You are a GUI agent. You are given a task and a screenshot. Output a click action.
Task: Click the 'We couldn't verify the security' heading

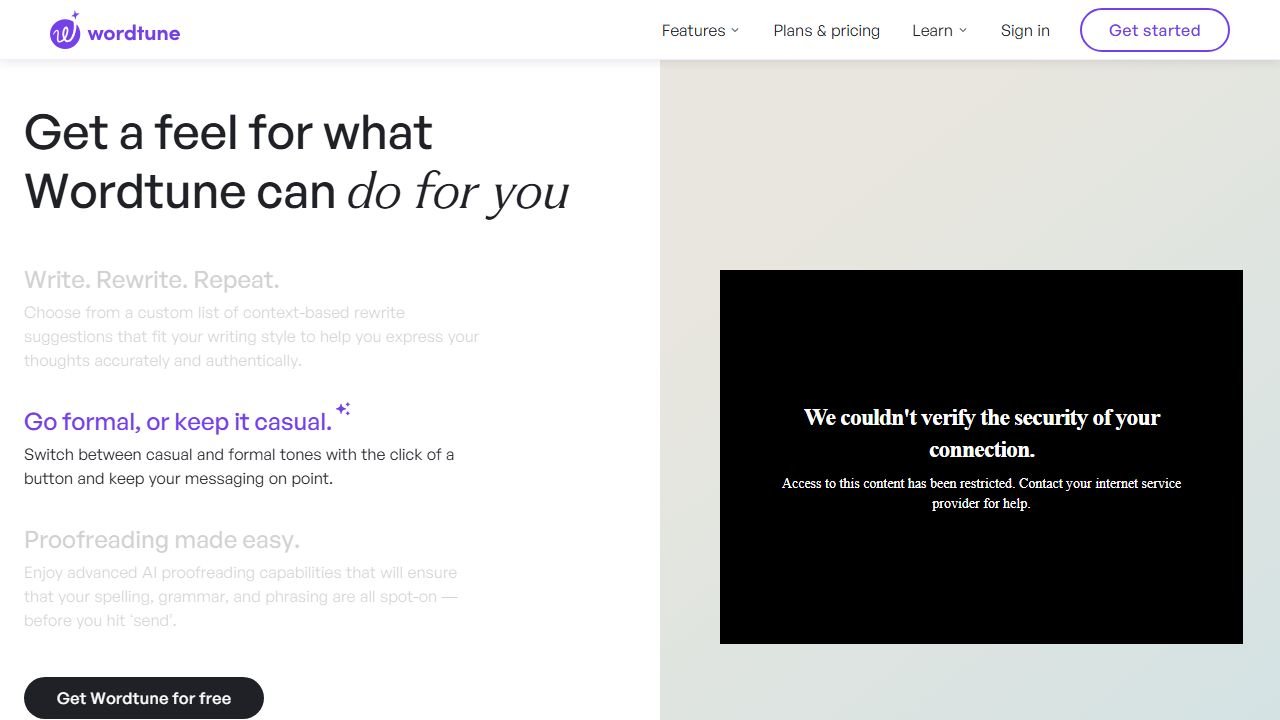tap(981, 433)
